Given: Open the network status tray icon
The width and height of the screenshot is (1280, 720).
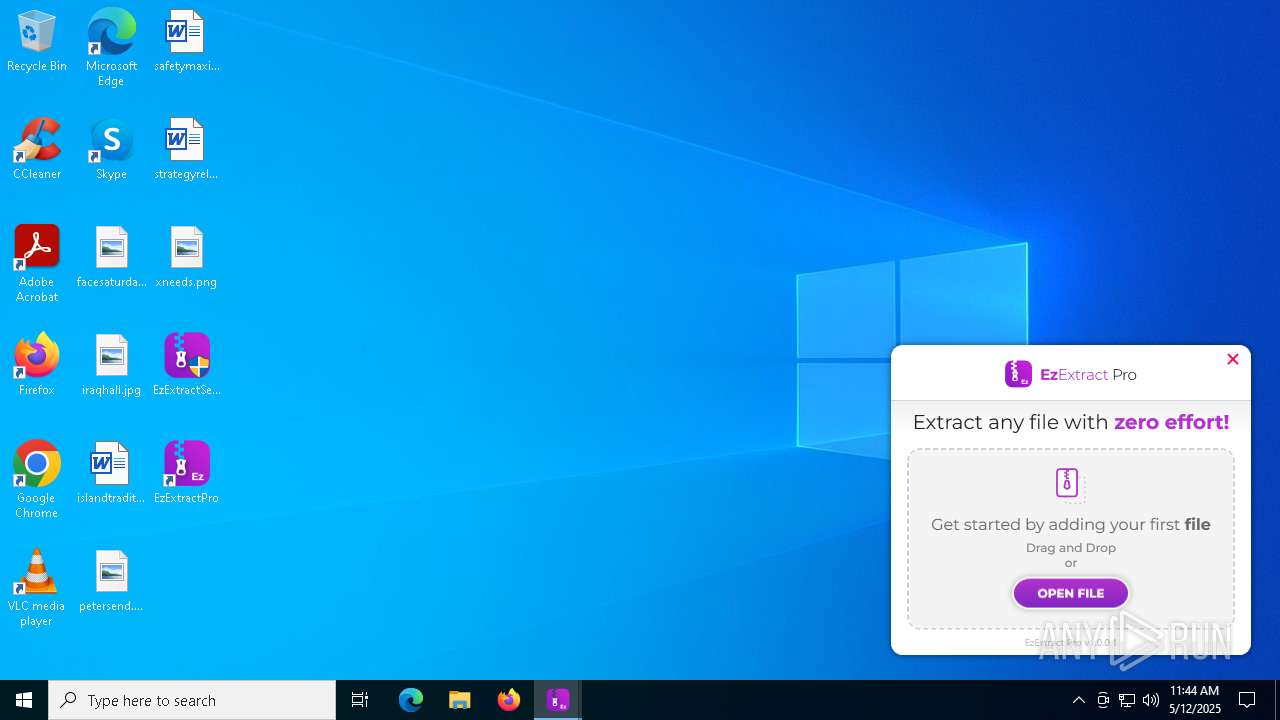Looking at the screenshot, I should [x=1127, y=700].
